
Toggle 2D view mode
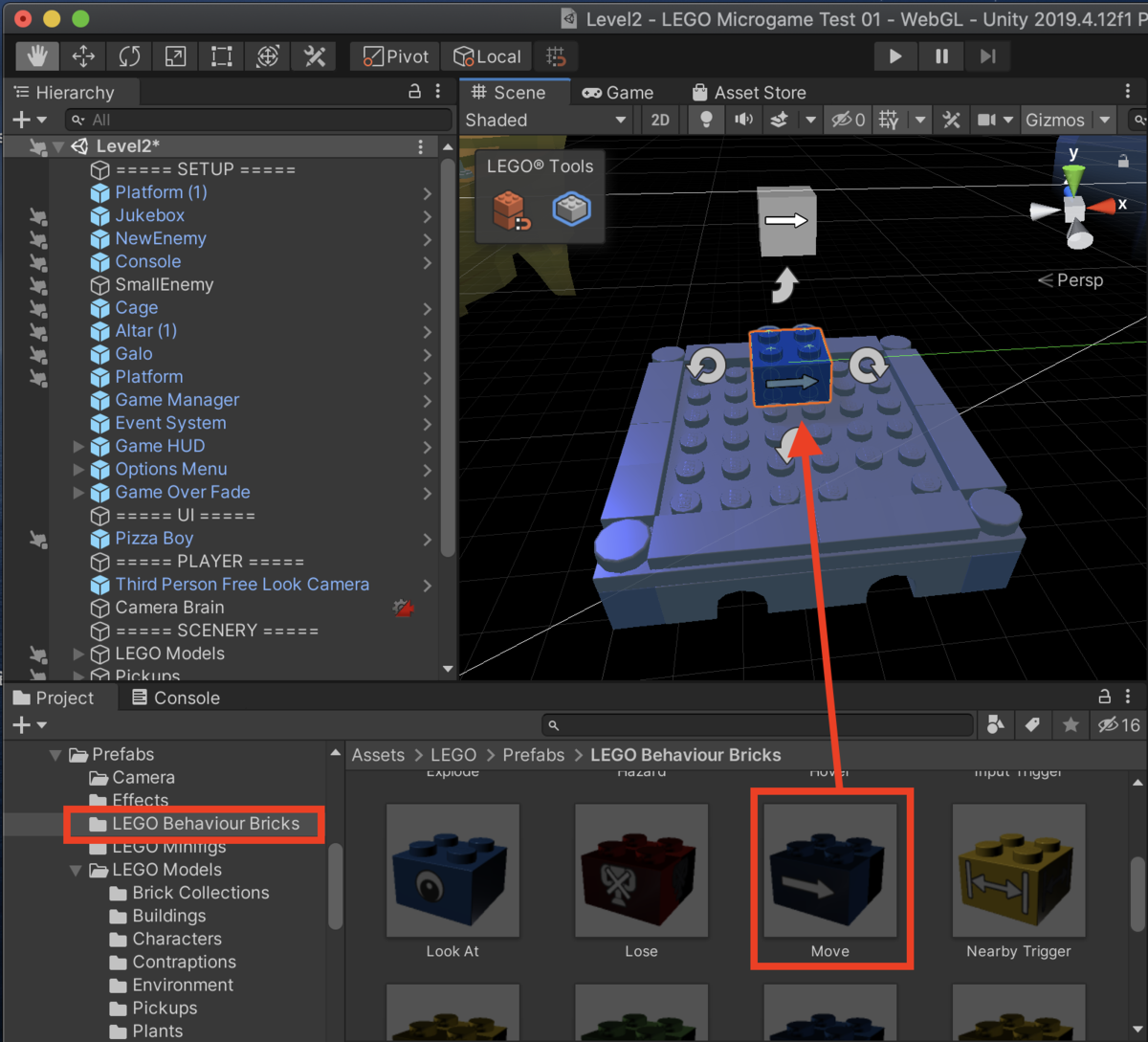(660, 120)
